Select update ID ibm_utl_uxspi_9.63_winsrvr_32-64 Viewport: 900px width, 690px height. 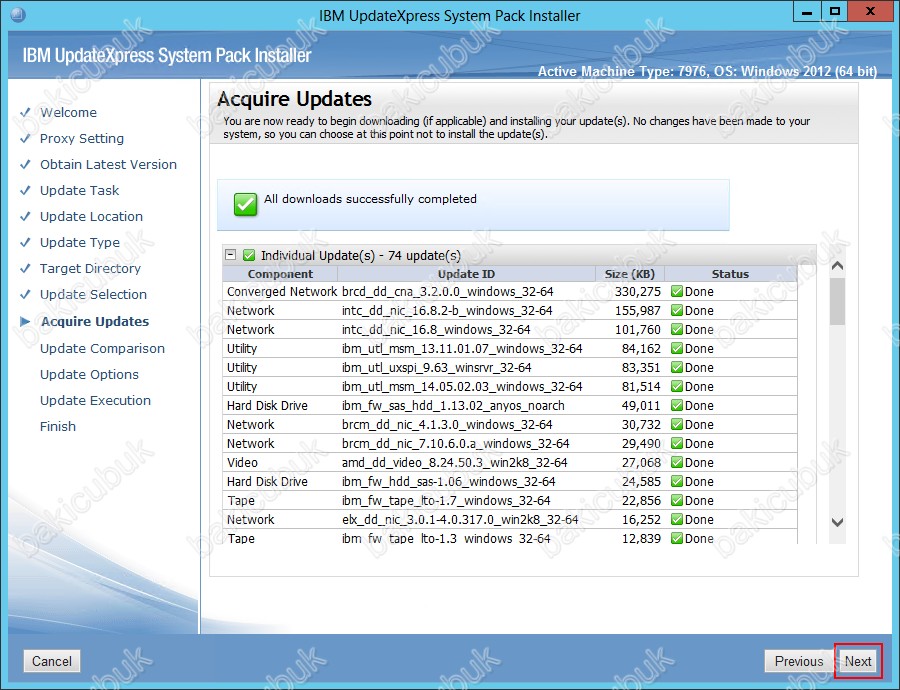pyautogui.click(x=437, y=367)
